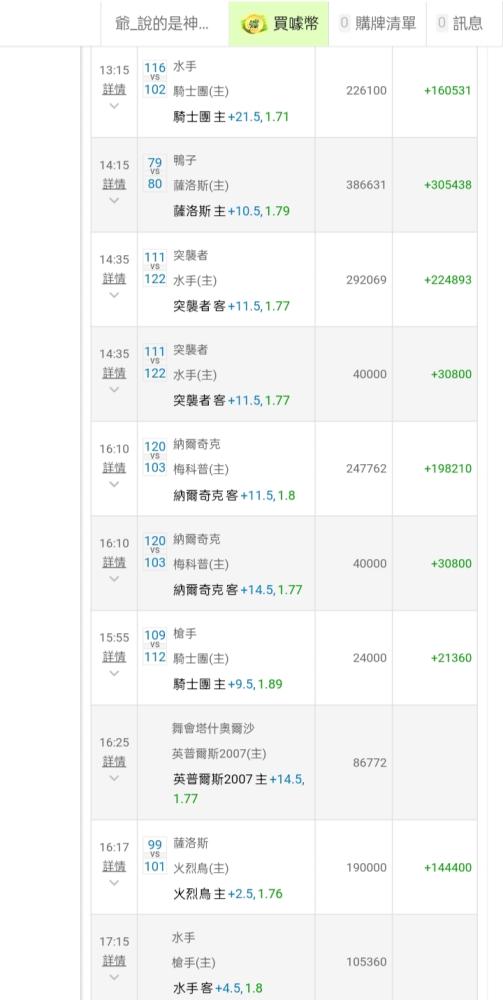Open the 購牌清單 tab
This screenshot has height=1000, width=503.
377,24
